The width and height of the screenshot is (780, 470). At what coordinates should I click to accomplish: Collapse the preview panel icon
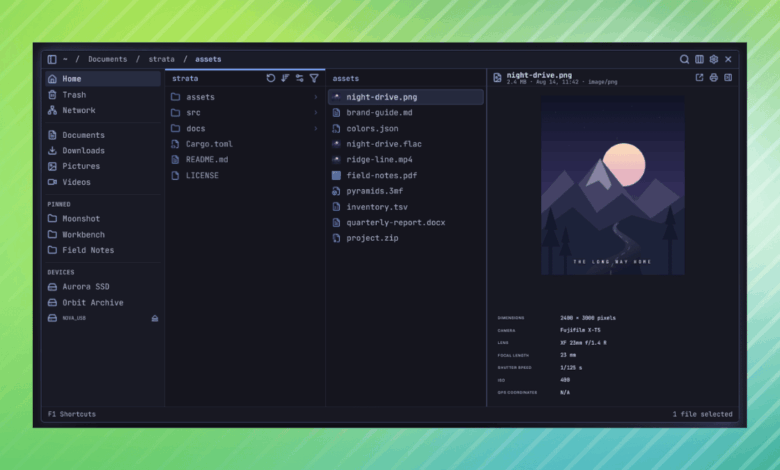click(728, 78)
